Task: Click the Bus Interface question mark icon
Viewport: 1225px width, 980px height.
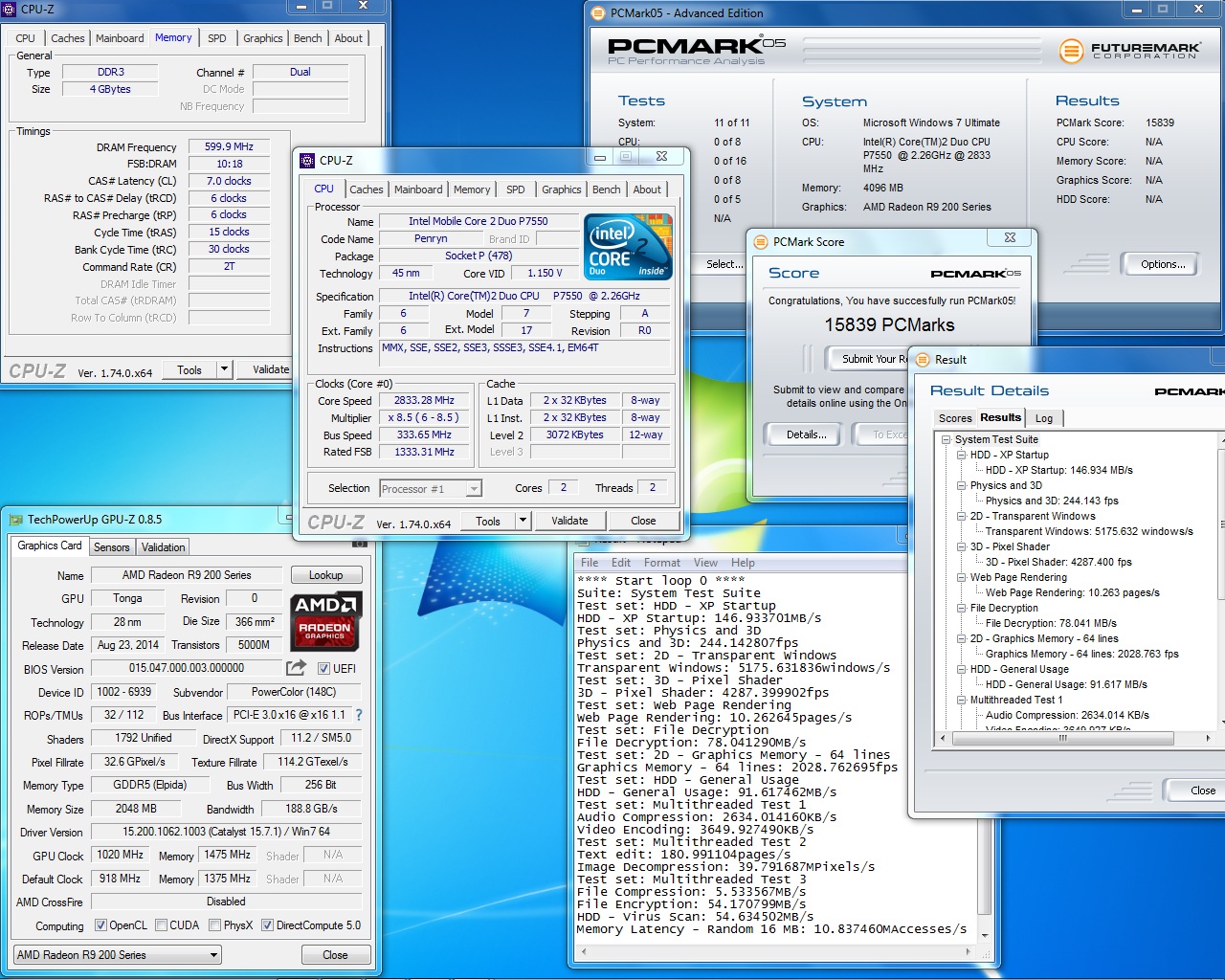Action: pyautogui.click(x=359, y=715)
